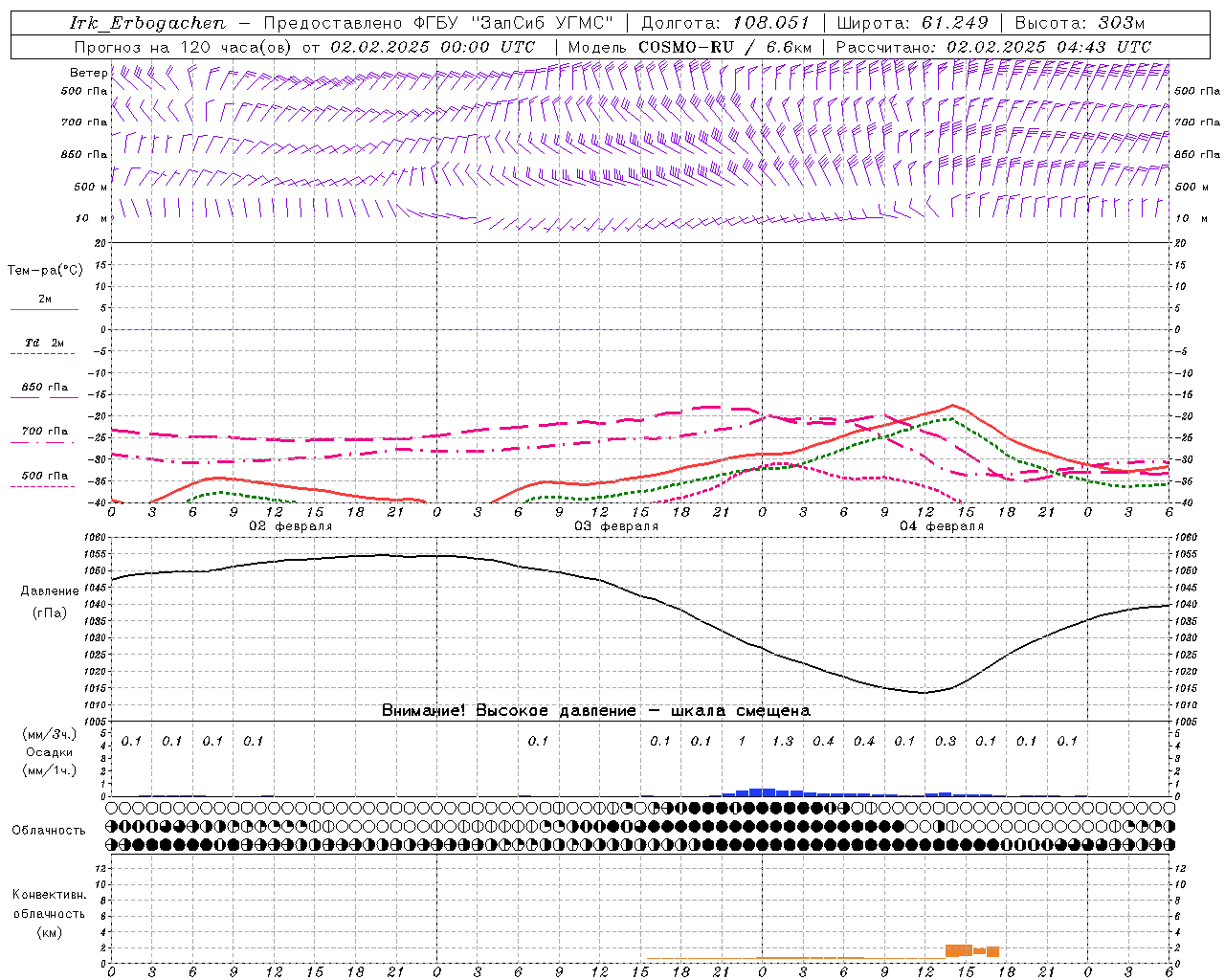The image size is (1225, 980).
Task: Click the longitude value Долгота: 108.051
Action: [724, 23]
